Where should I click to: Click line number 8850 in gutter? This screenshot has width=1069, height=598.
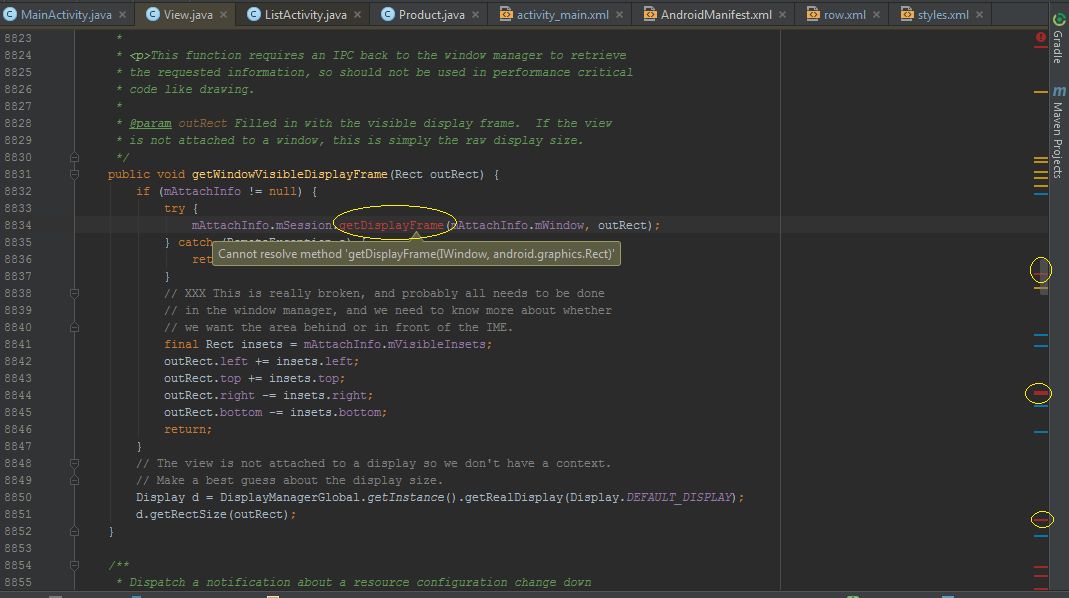tap(18, 498)
